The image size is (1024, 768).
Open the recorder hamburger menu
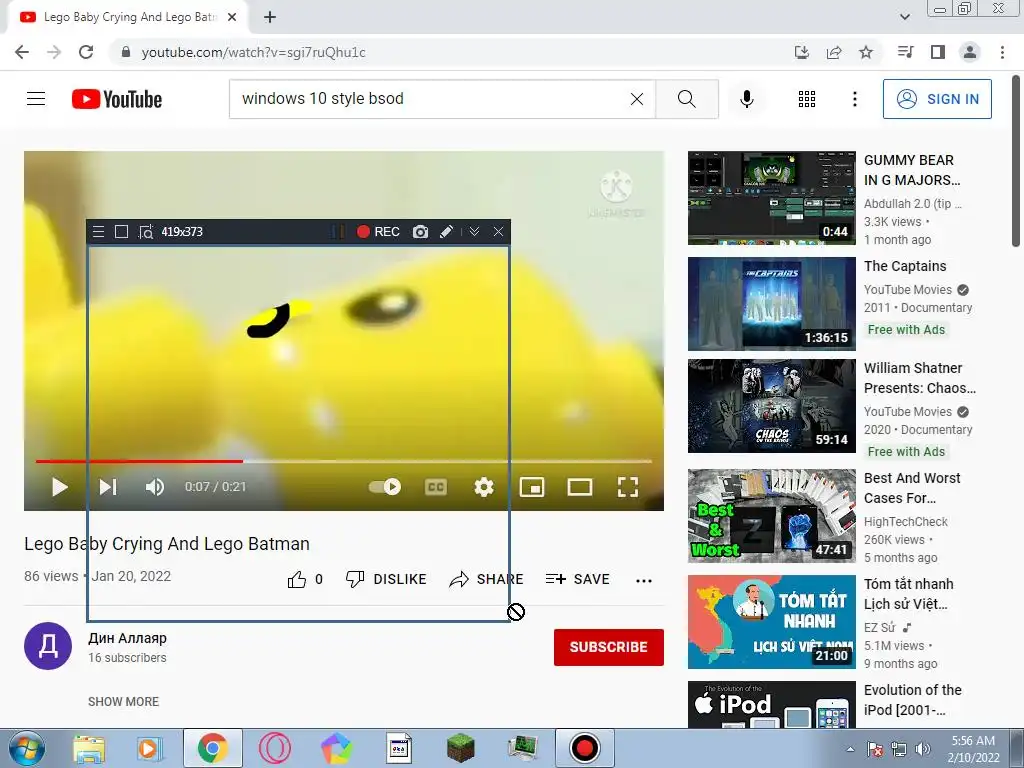(99, 231)
